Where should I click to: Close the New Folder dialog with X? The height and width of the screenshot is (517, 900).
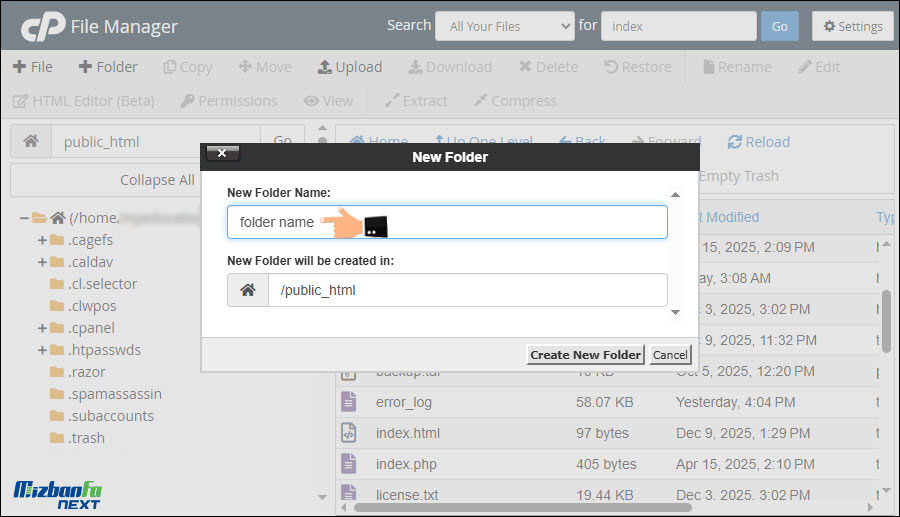click(222, 153)
